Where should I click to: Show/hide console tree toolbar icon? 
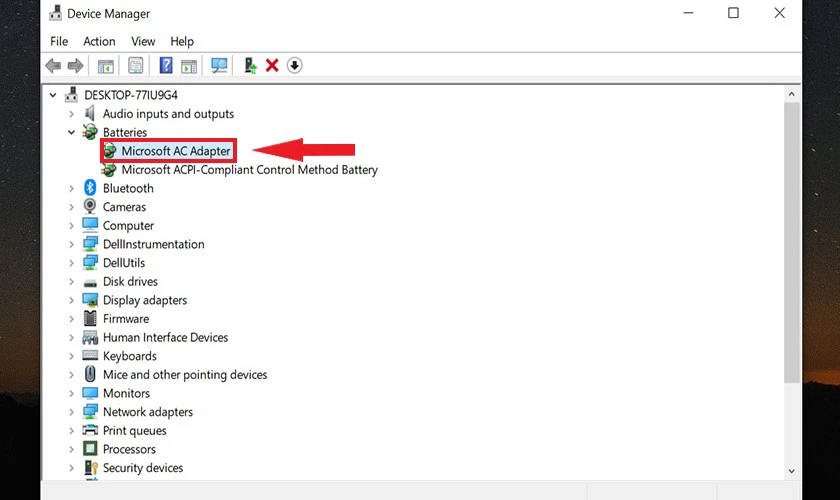106,66
